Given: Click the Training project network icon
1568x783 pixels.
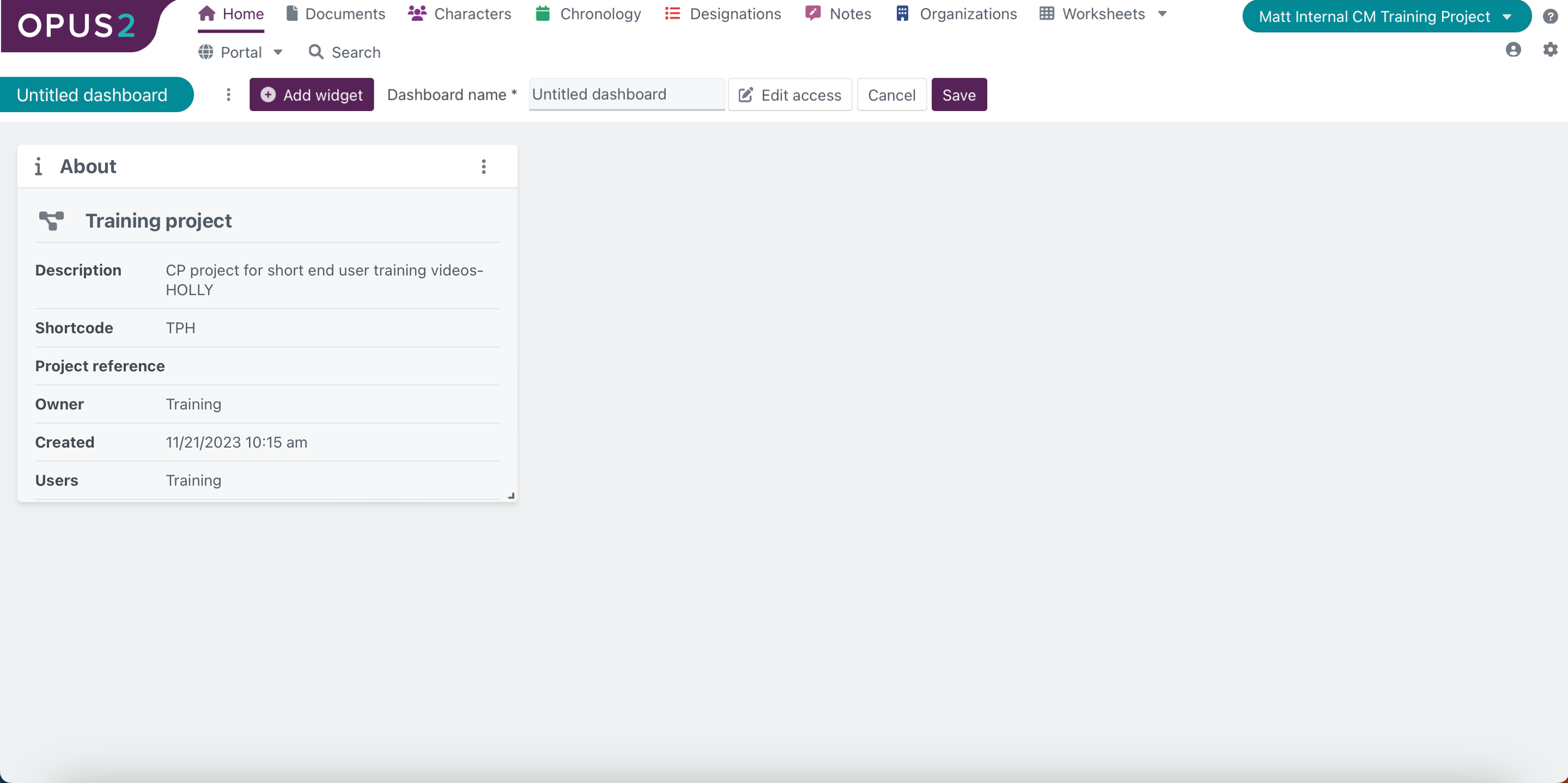Looking at the screenshot, I should click(x=51, y=220).
